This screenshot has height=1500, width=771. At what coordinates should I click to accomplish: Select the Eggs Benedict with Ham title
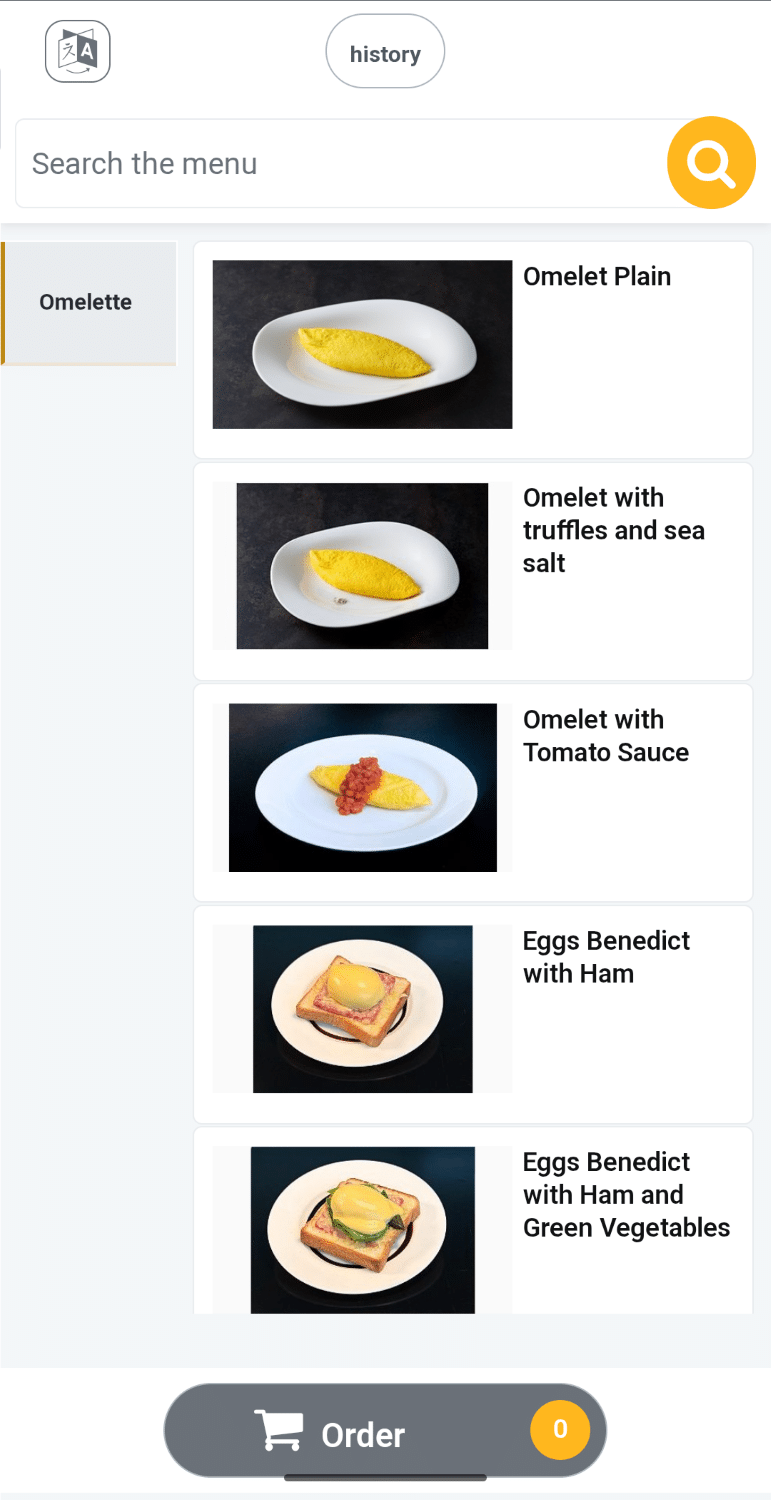606,957
